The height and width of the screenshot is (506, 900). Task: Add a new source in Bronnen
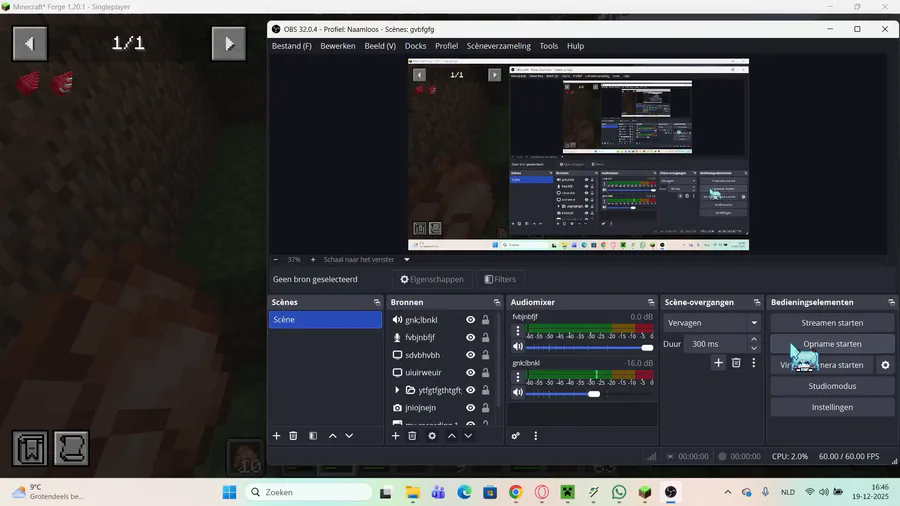point(395,436)
